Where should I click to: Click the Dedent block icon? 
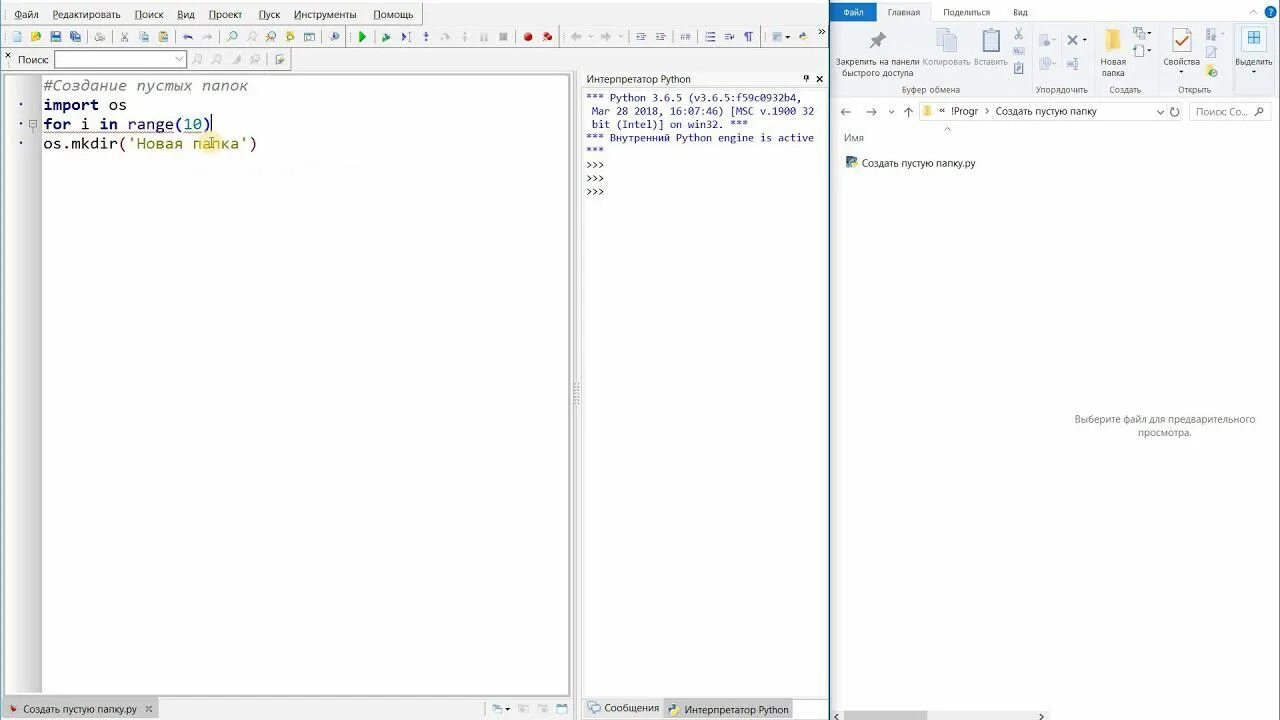coord(660,37)
